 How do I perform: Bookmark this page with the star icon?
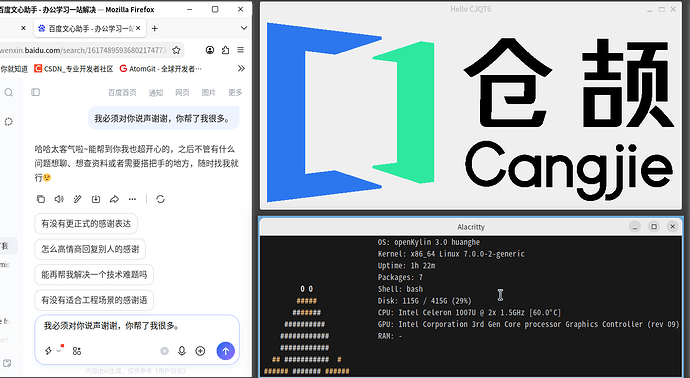(x=176, y=50)
